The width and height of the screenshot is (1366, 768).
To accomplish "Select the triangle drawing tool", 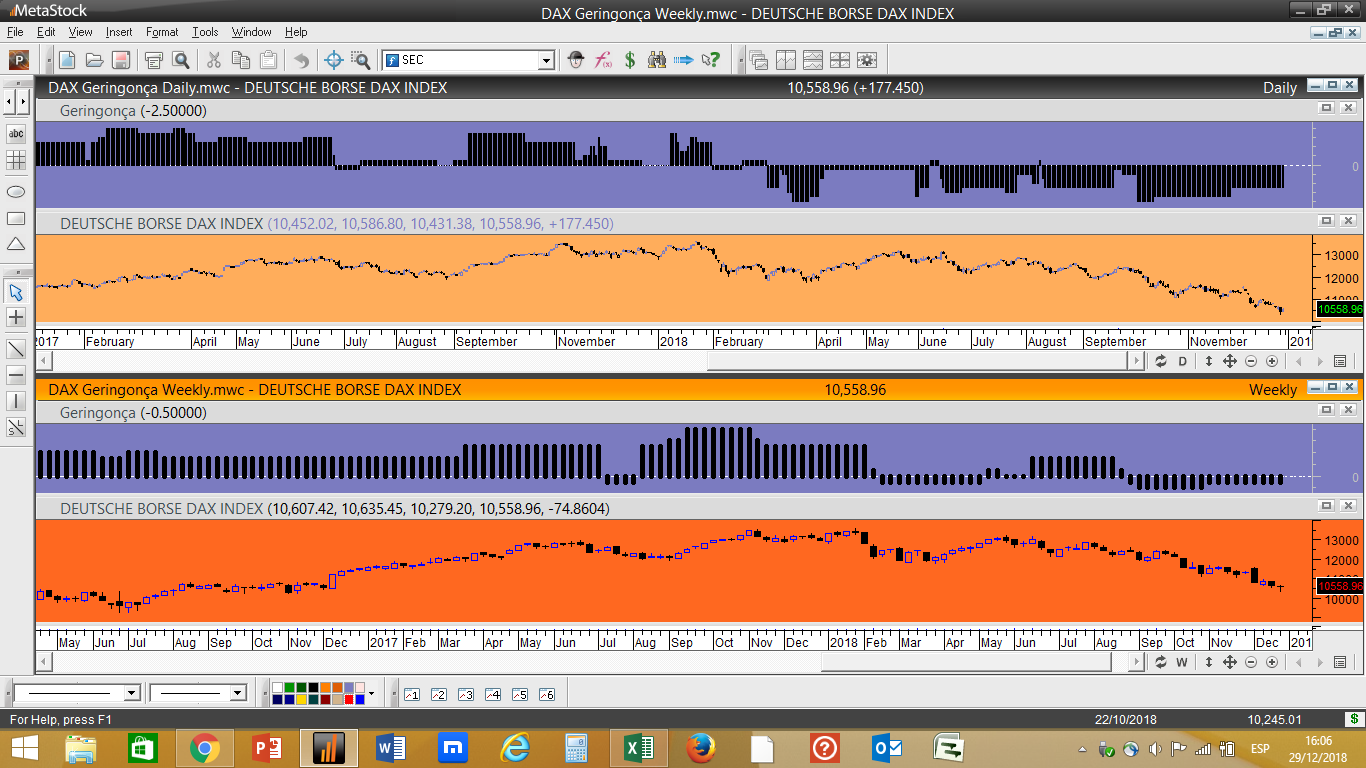I will click(16, 244).
